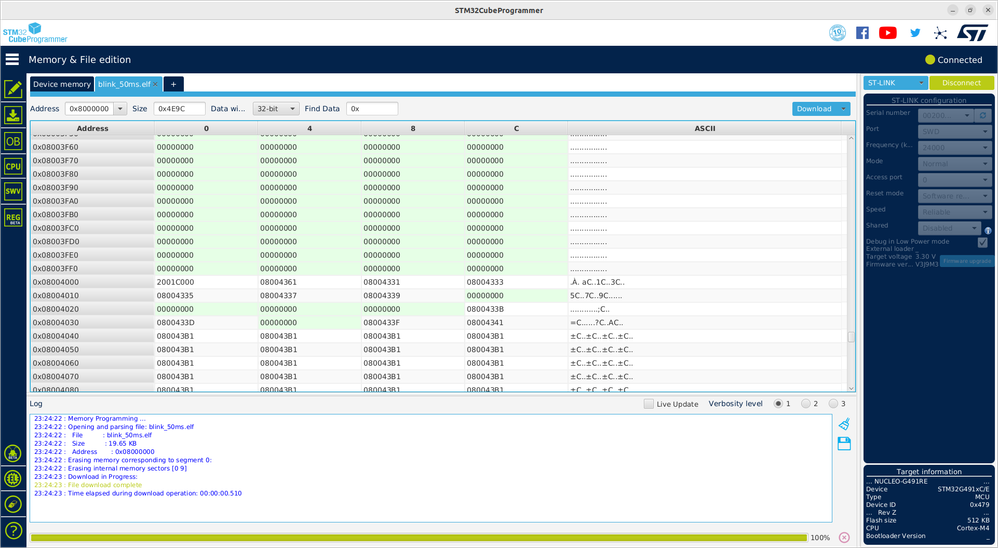This screenshot has height=548, width=998.
Task: Click the Download button
Action: [814, 109]
